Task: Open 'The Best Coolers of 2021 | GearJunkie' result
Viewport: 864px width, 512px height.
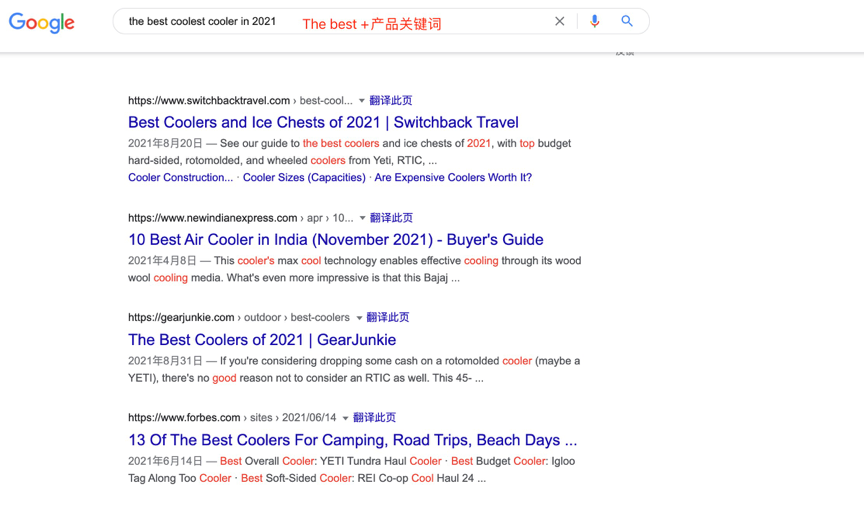Action: (x=262, y=340)
